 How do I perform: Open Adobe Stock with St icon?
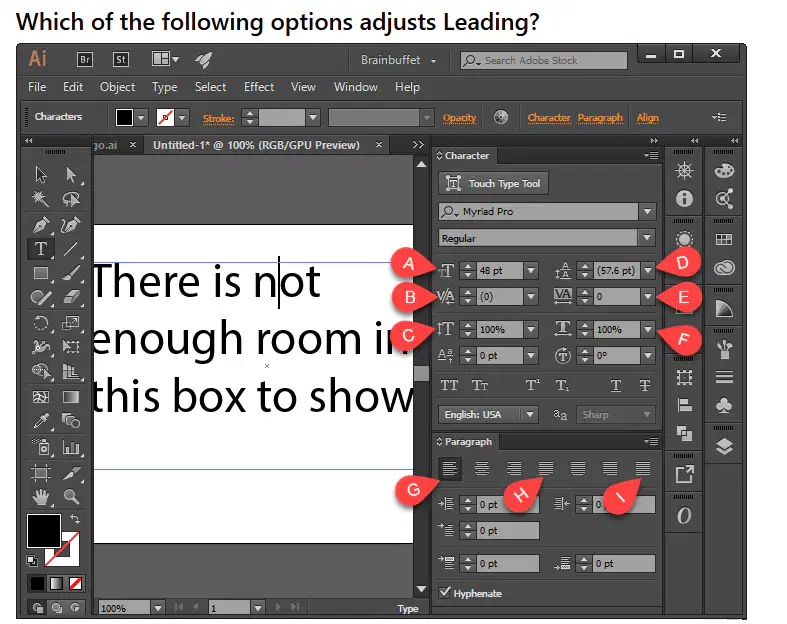tap(121, 60)
